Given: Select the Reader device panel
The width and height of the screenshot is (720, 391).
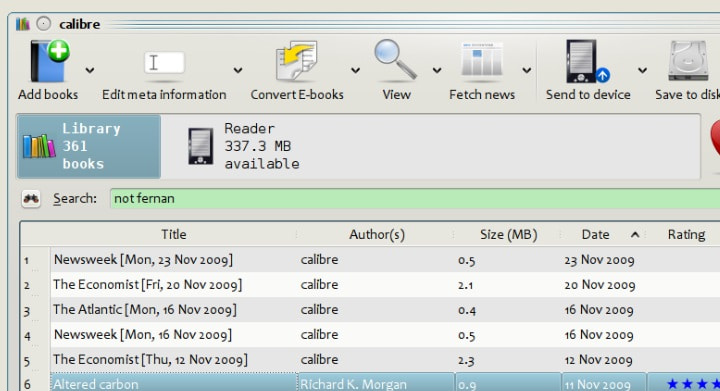Looking at the screenshot, I should point(243,146).
